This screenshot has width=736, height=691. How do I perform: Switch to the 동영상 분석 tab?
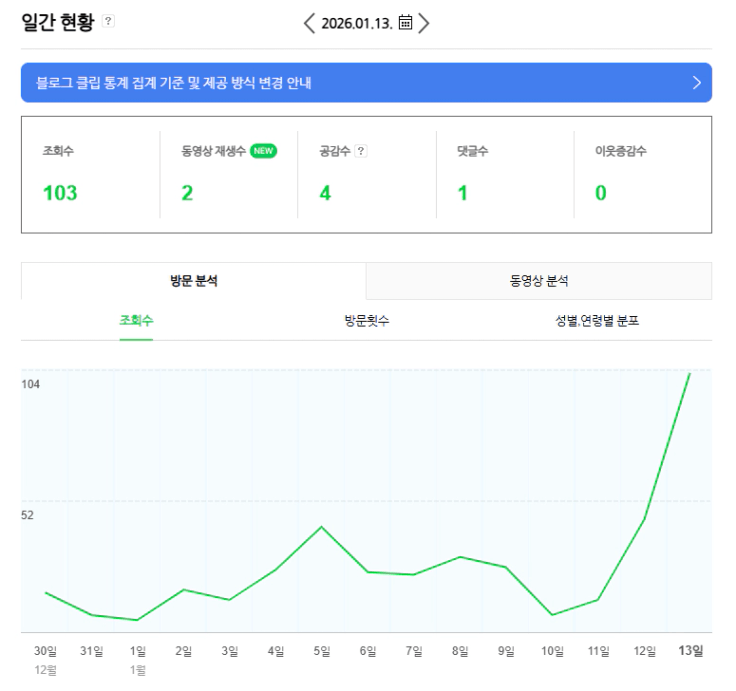click(x=539, y=281)
